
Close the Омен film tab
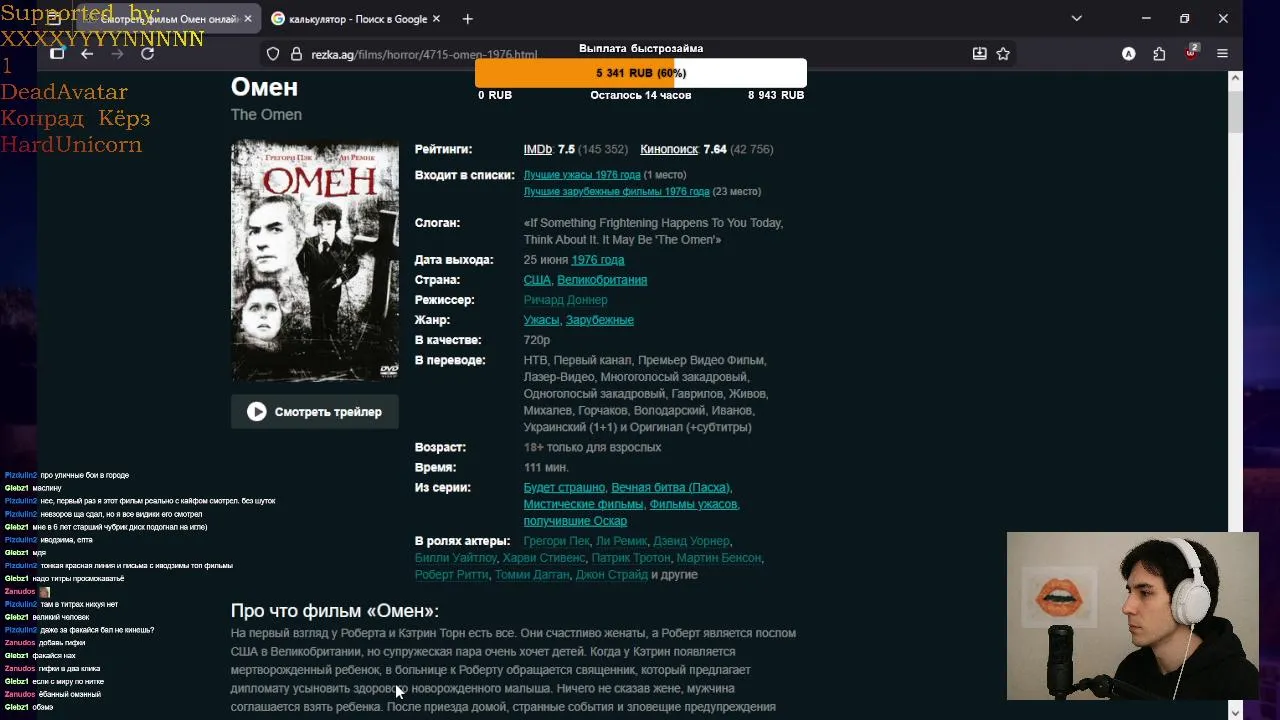click(x=248, y=19)
